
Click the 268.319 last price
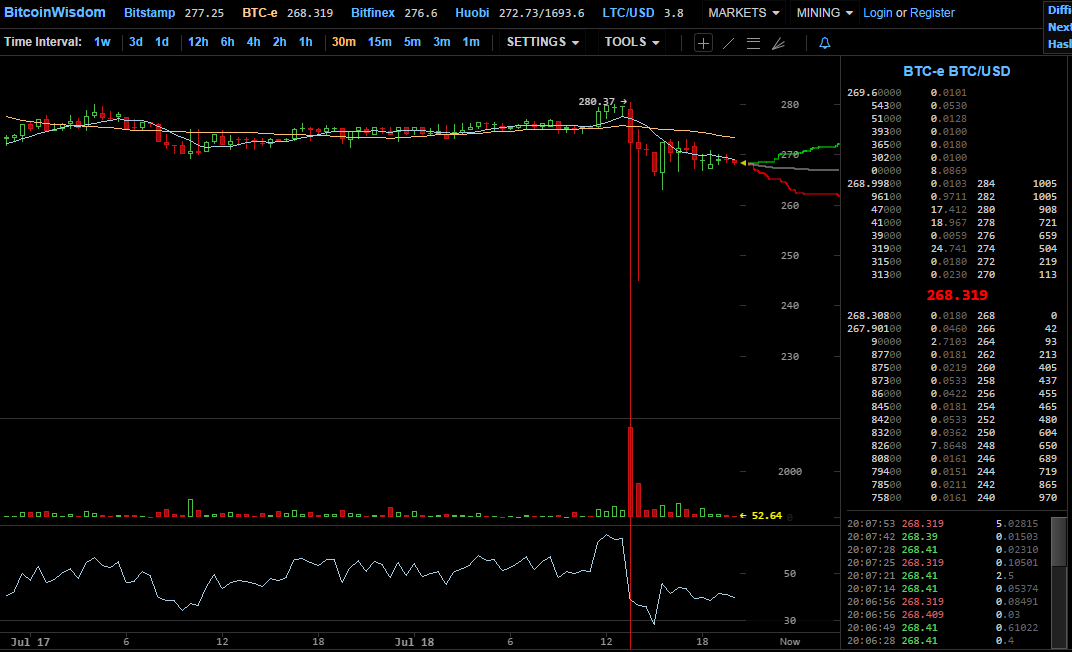coord(956,295)
